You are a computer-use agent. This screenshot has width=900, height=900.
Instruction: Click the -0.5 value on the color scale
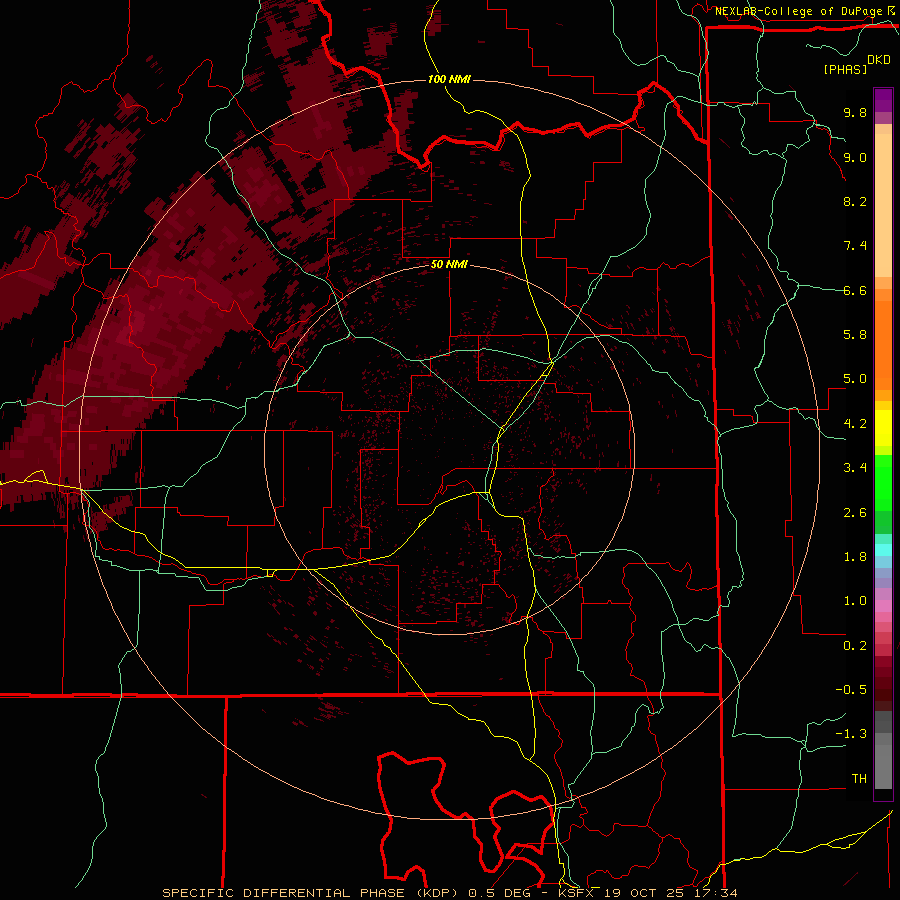pyautogui.click(x=851, y=690)
